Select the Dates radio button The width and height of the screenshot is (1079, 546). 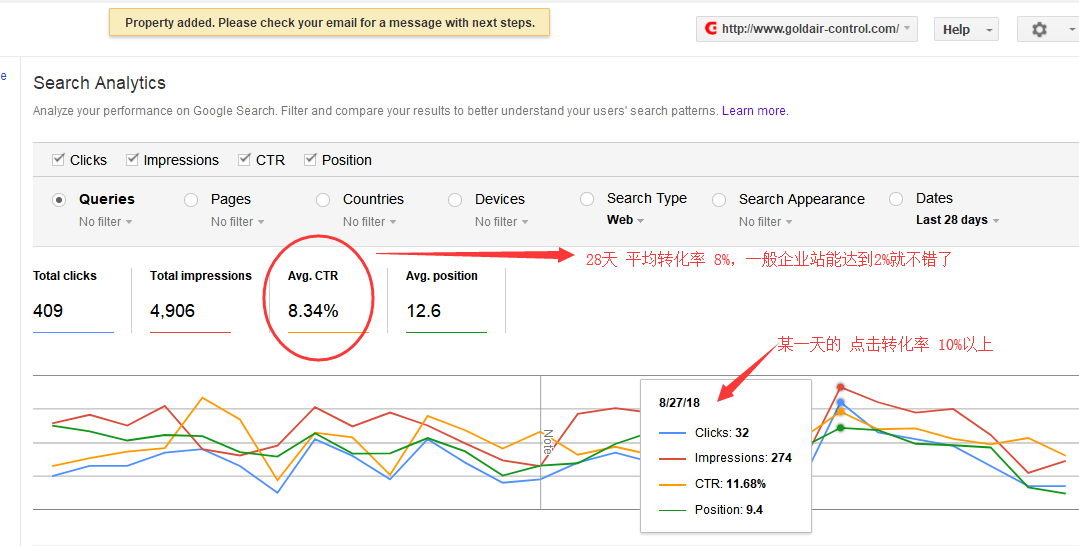tap(896, 199)
